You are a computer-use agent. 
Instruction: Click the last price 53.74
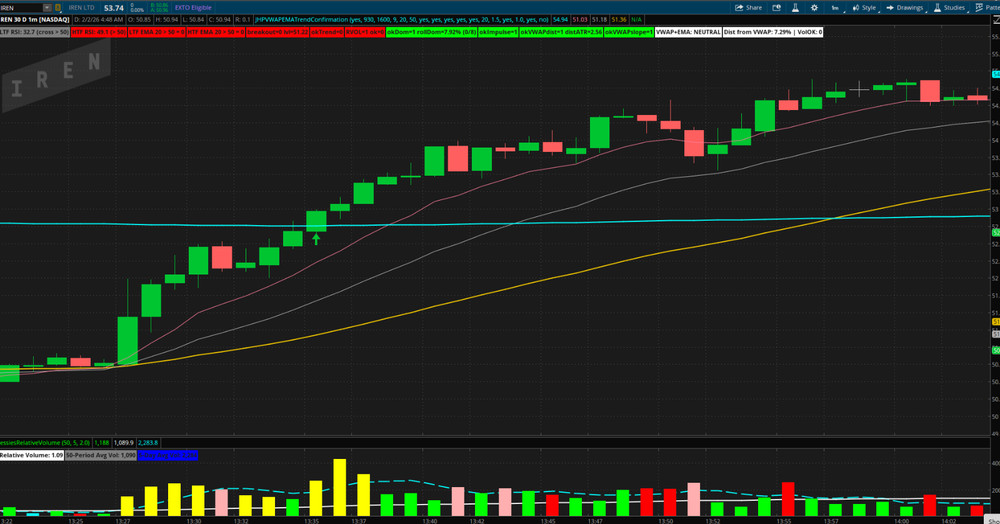[114, 8]
